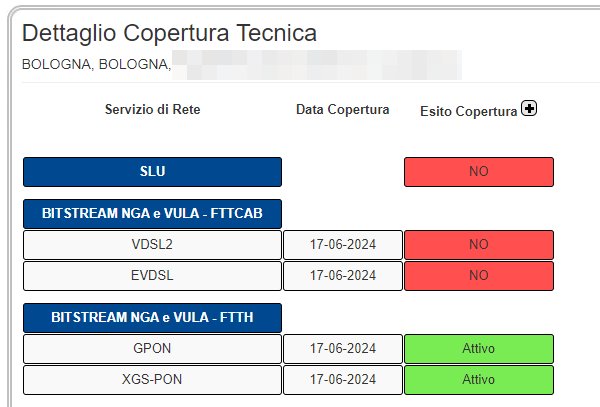
Task: Click the Servizio di Rete column header
Action: pyautogui.click(x=153, y=109)
